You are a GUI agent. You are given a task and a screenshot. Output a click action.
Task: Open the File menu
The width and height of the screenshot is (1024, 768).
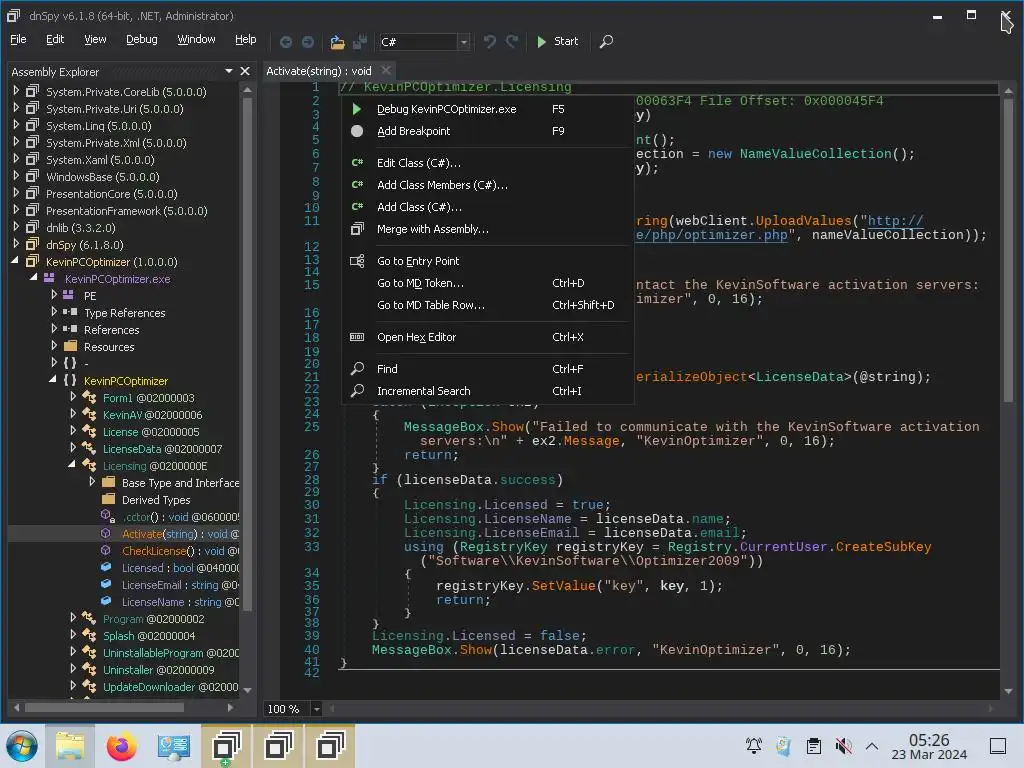(x=18, y=39)
